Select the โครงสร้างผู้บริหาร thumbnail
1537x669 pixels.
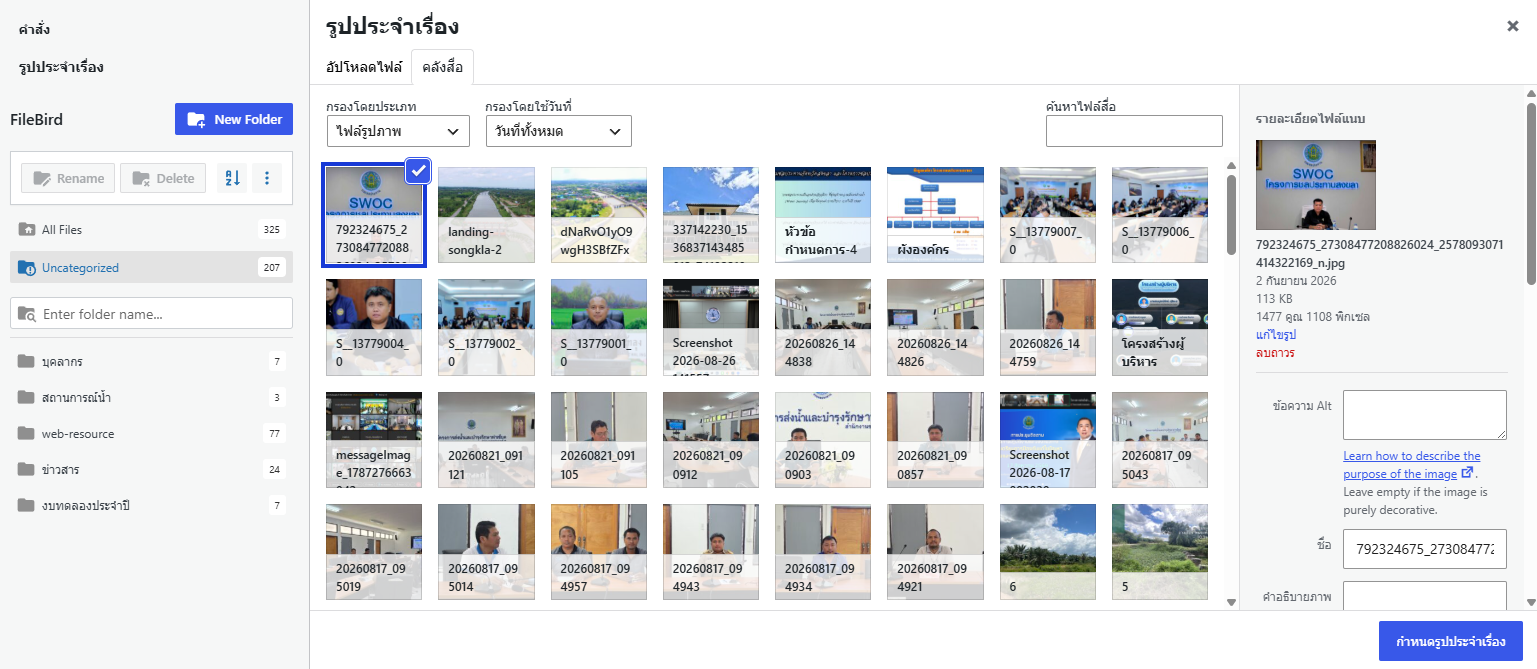[1160, 327]
